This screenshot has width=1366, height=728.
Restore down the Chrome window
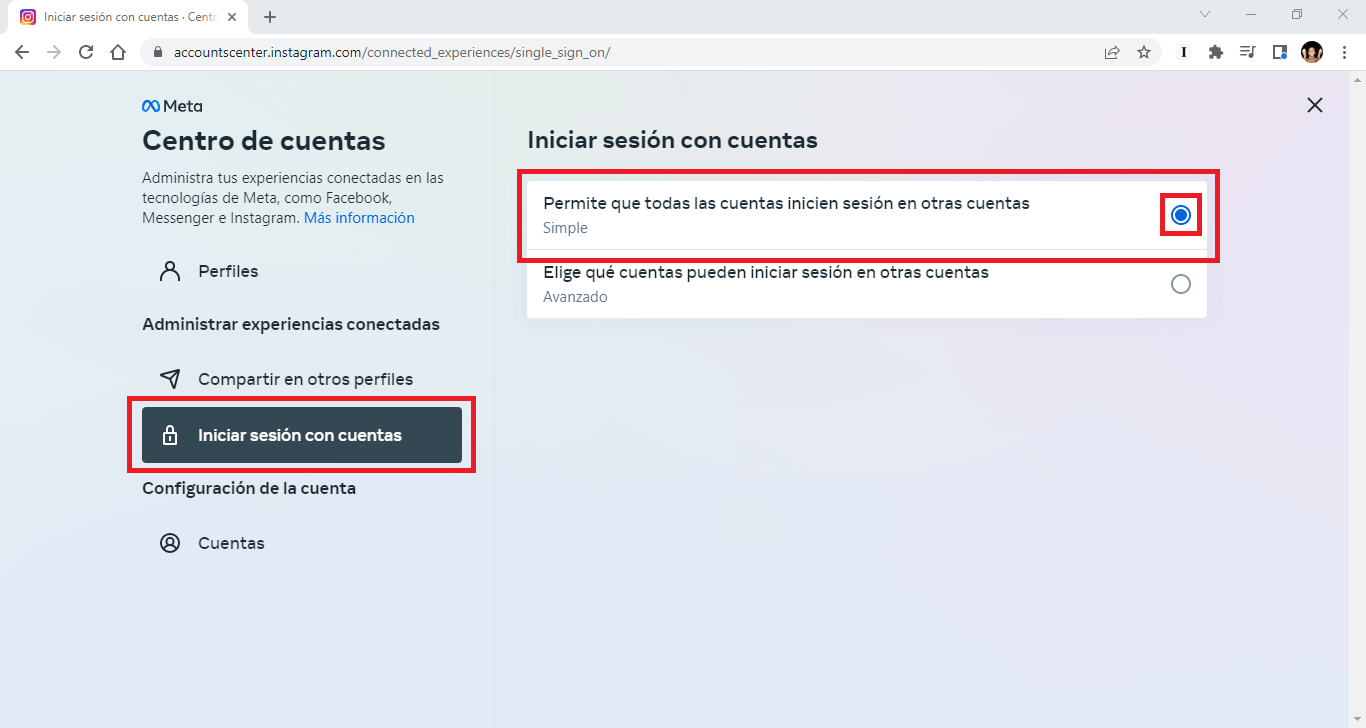1297,14
